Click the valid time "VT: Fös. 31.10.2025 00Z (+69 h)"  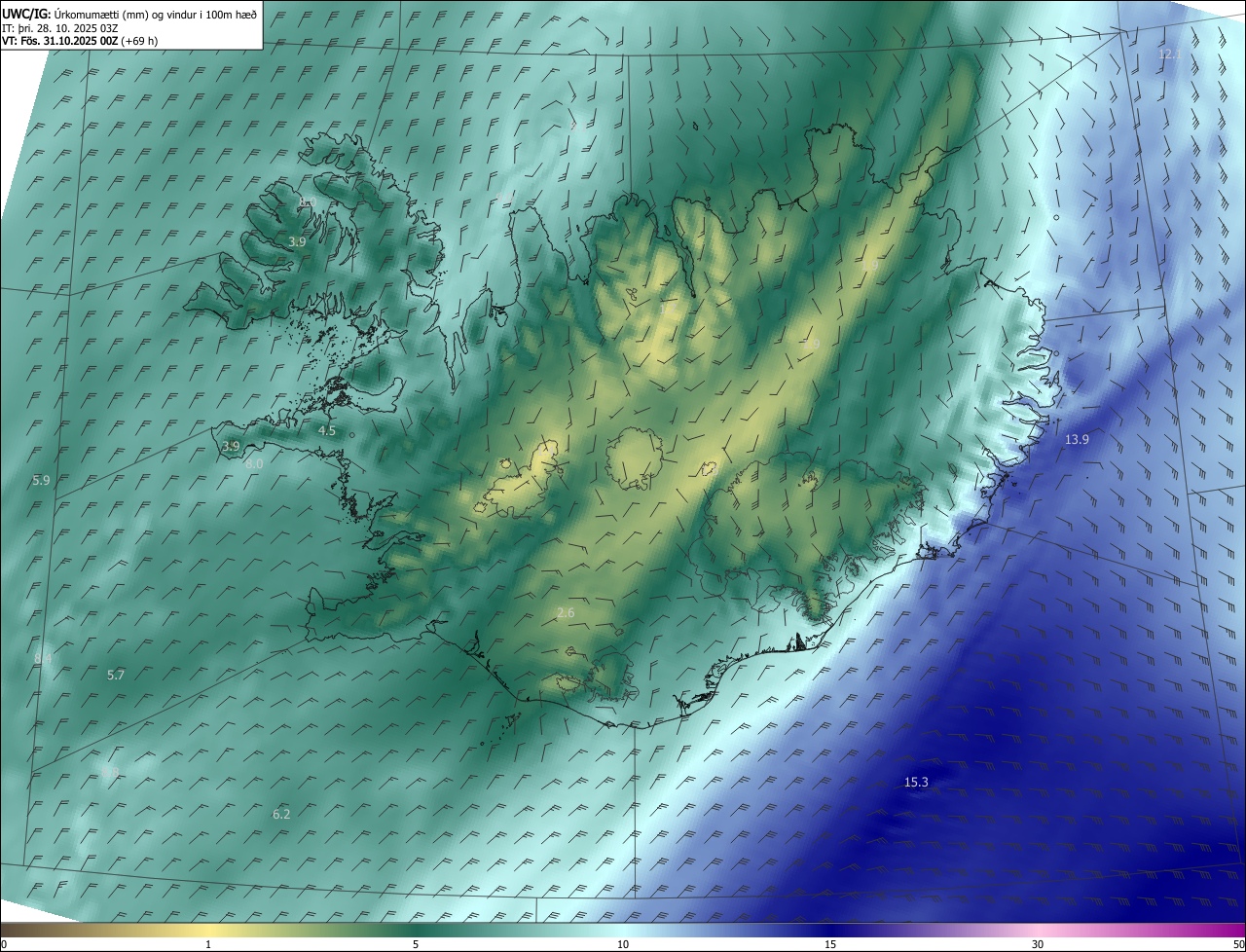pos(80,41)
